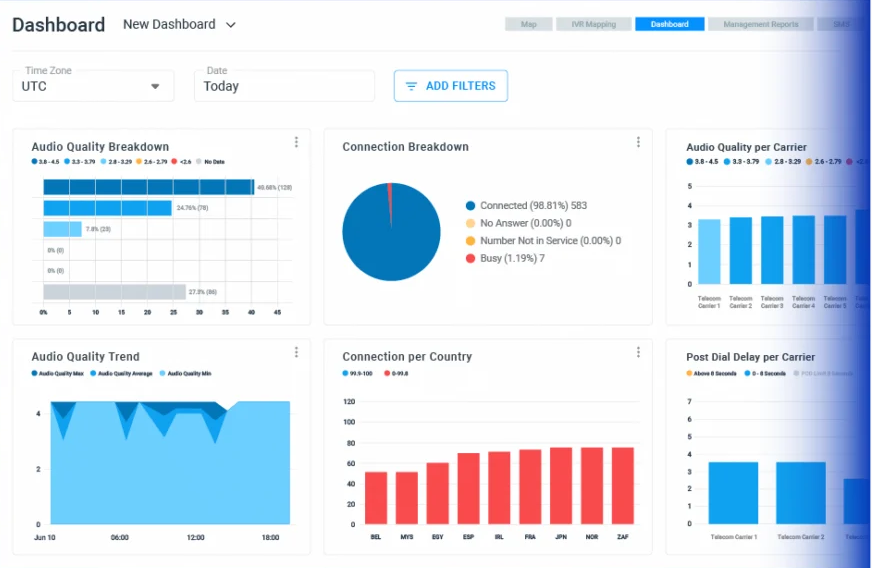Click the top dark-blue bar in Audio Quality Breakdown

[x=148, y=187]
